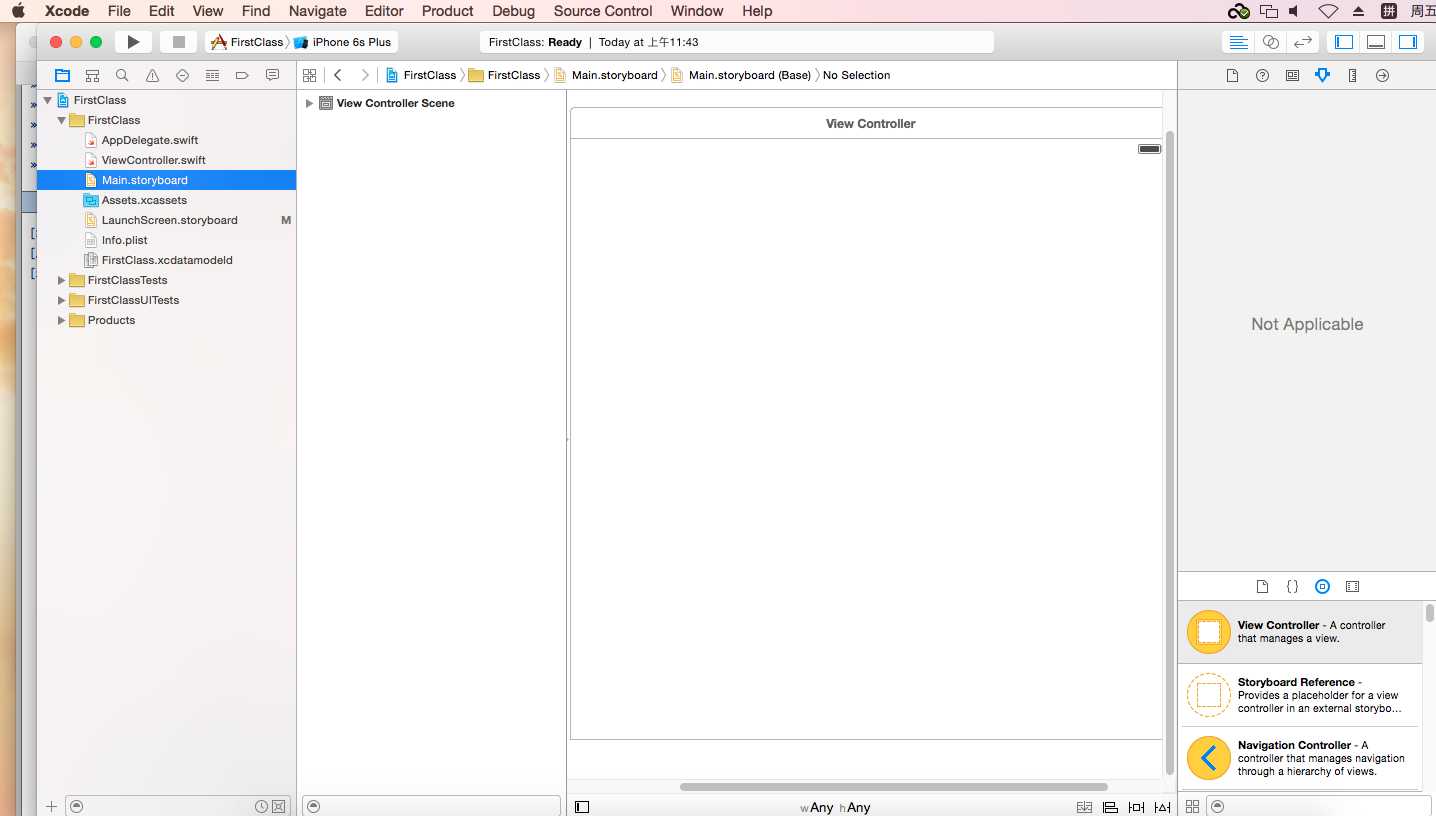Show the Identity inspector
1436x816 pixels.
[x=1292, y=75]
